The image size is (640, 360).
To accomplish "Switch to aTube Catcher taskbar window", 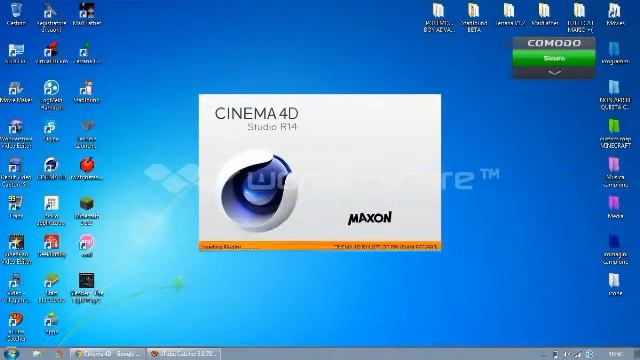I will 184,353.
